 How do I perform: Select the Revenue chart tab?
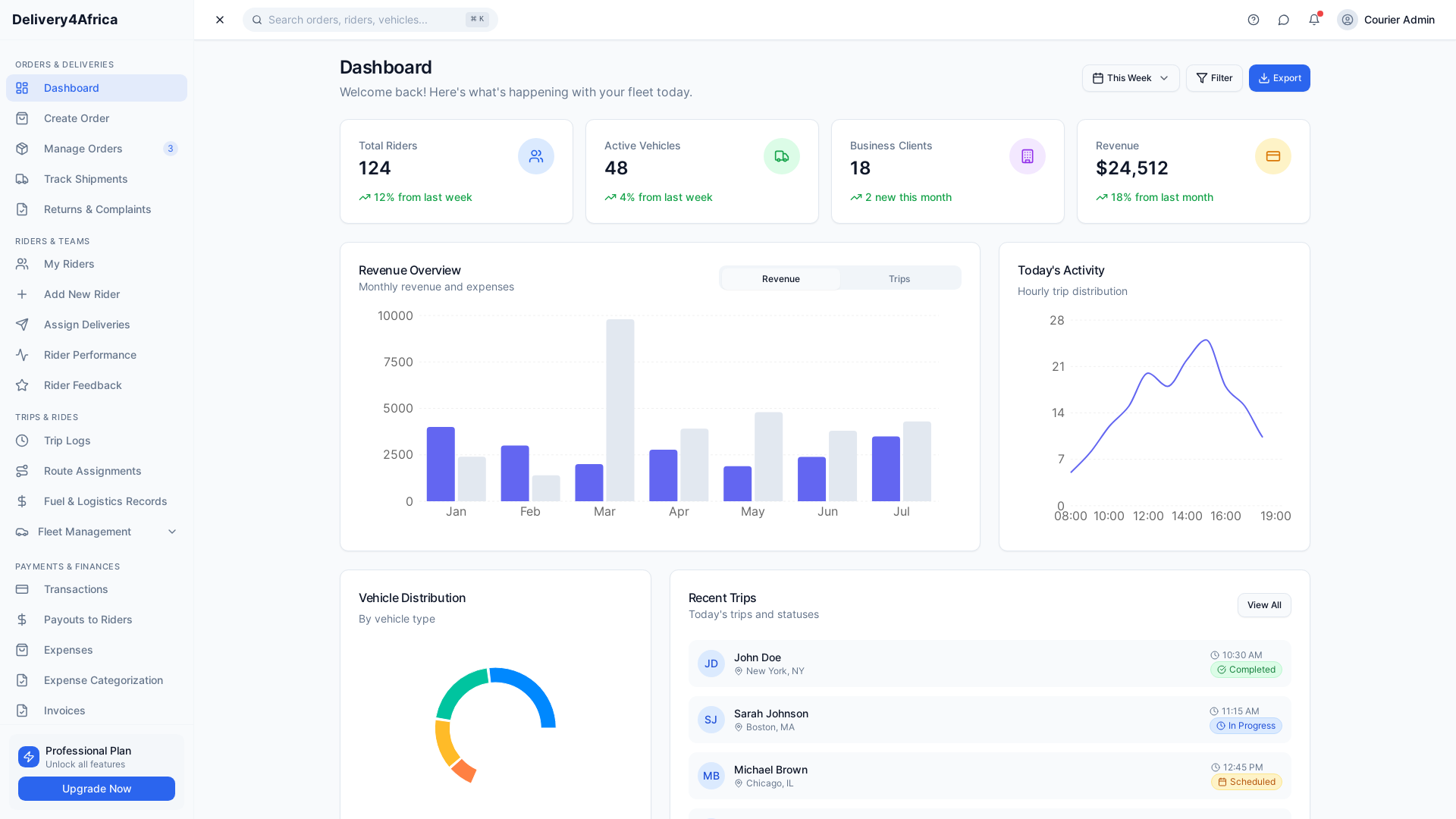tap(780, 279)
